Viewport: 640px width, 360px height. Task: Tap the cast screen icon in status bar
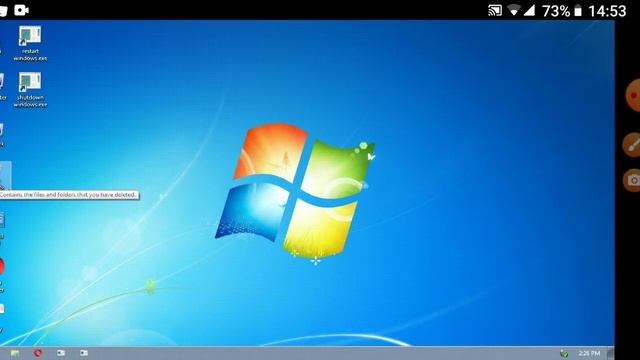(495, 10)
